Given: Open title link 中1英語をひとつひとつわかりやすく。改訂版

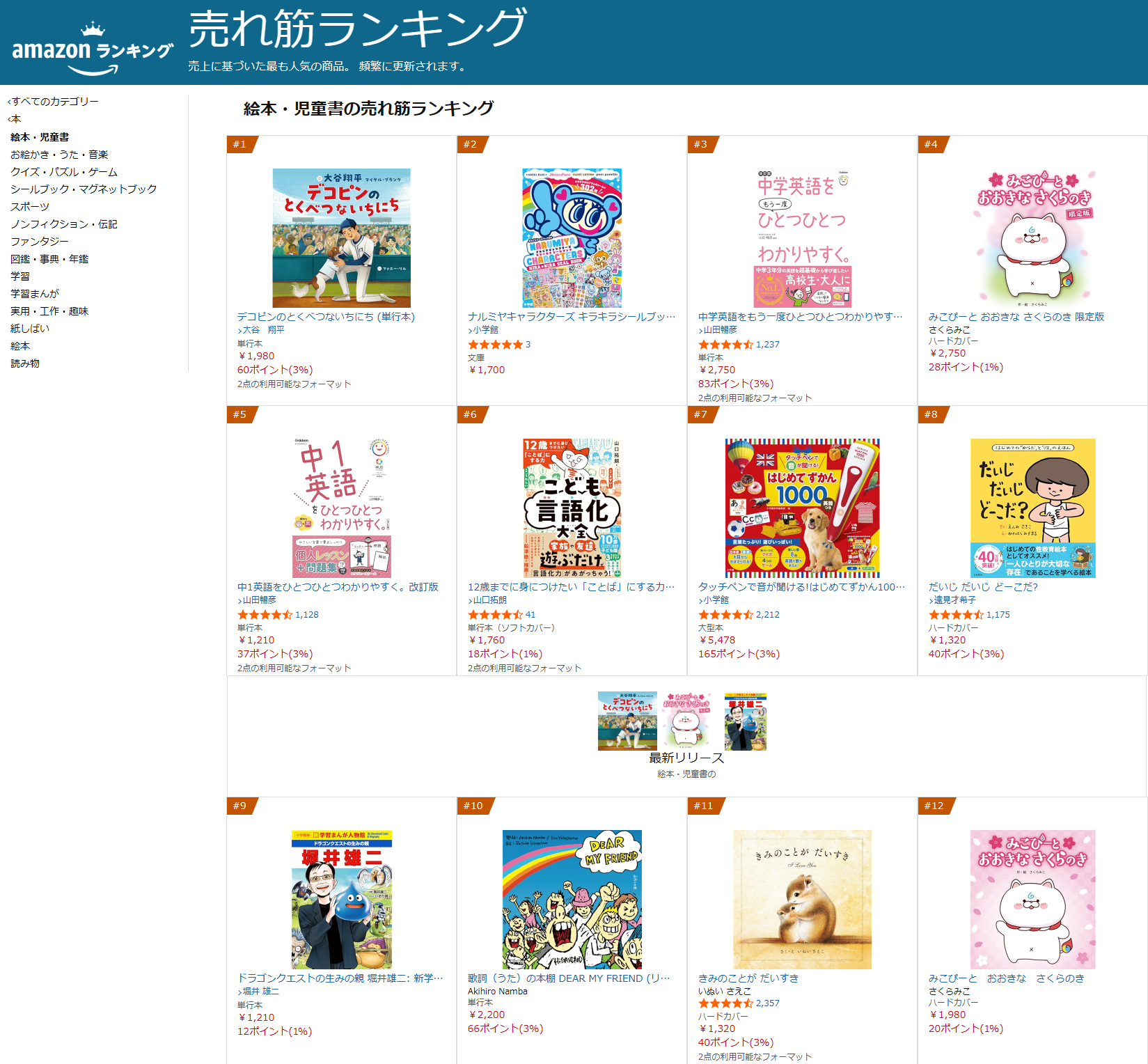Looking at the screenshot, I should pos(338,587).
